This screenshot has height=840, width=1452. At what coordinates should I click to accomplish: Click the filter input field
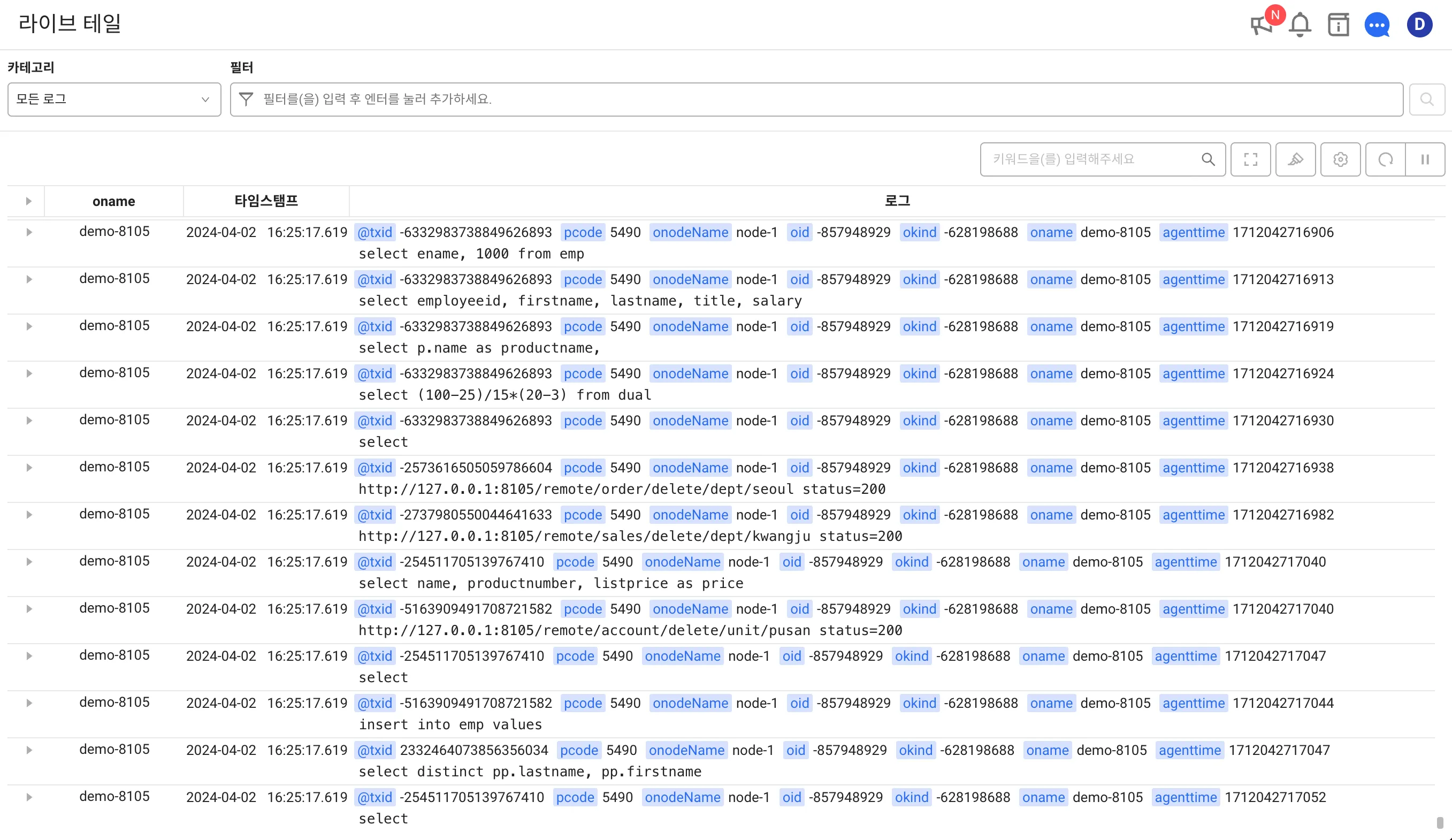point(807,99)
